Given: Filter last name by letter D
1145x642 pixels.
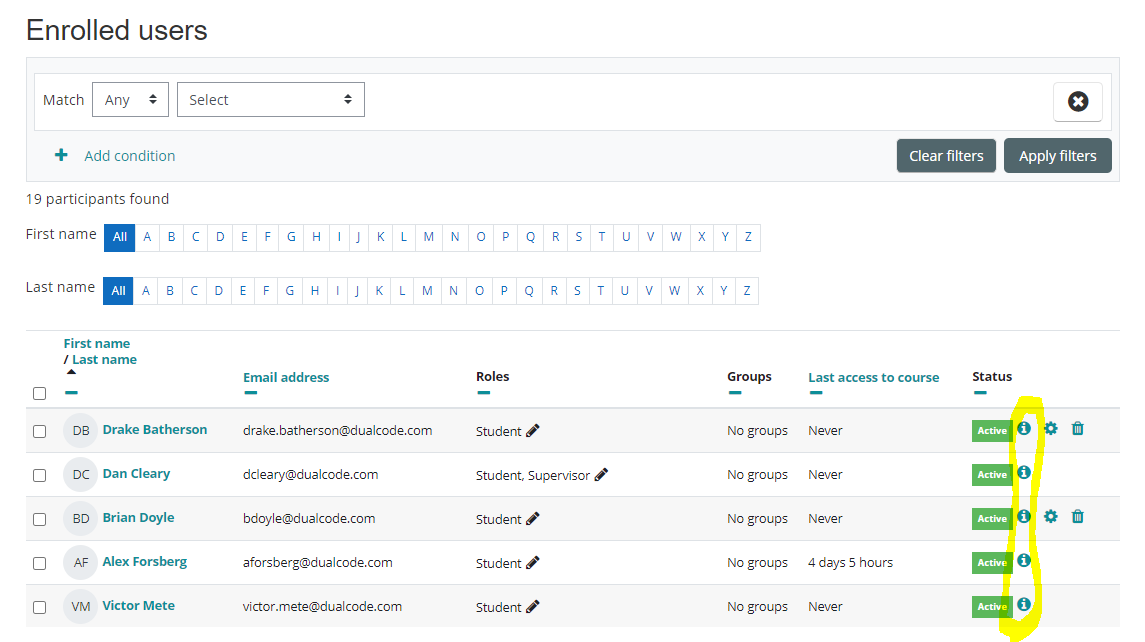Looking at the screenshot, I should (218, 291).
